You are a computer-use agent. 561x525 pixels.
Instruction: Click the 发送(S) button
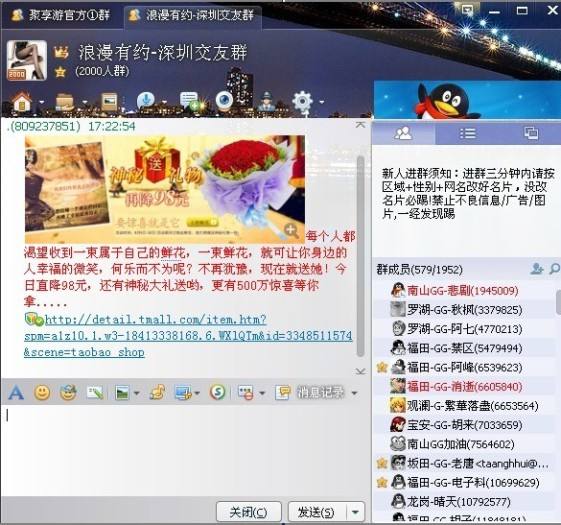(317, 512)
